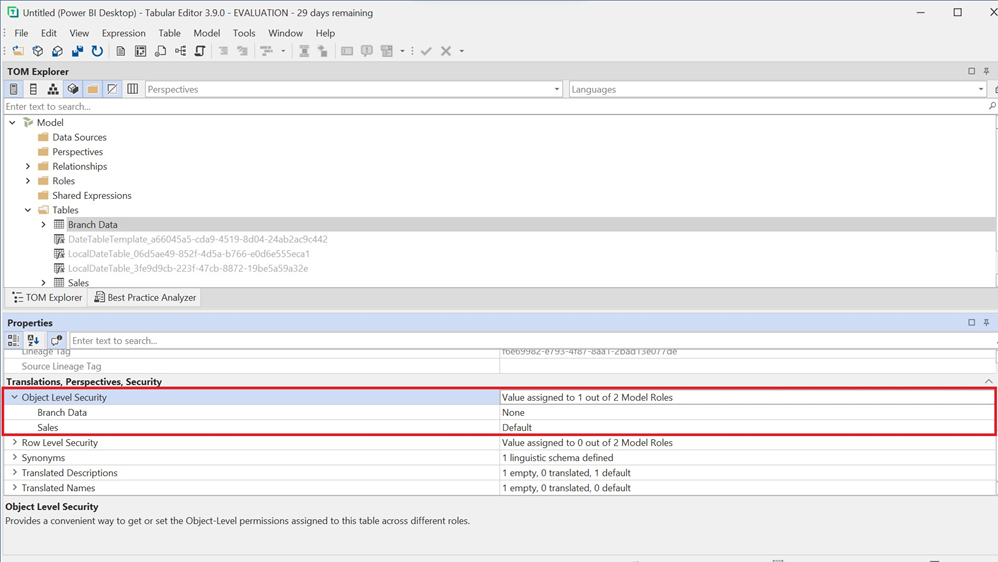
Task: Open the Model menu
Action: point(207,33)
